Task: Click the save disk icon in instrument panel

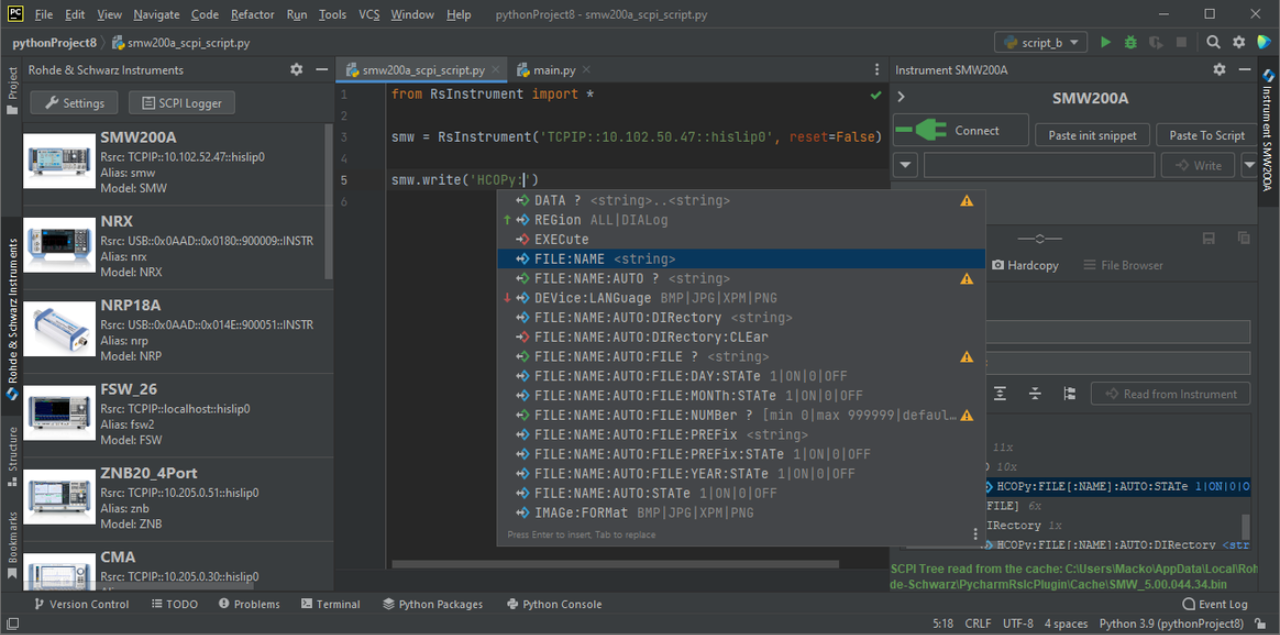Action: coord(1209,238)
